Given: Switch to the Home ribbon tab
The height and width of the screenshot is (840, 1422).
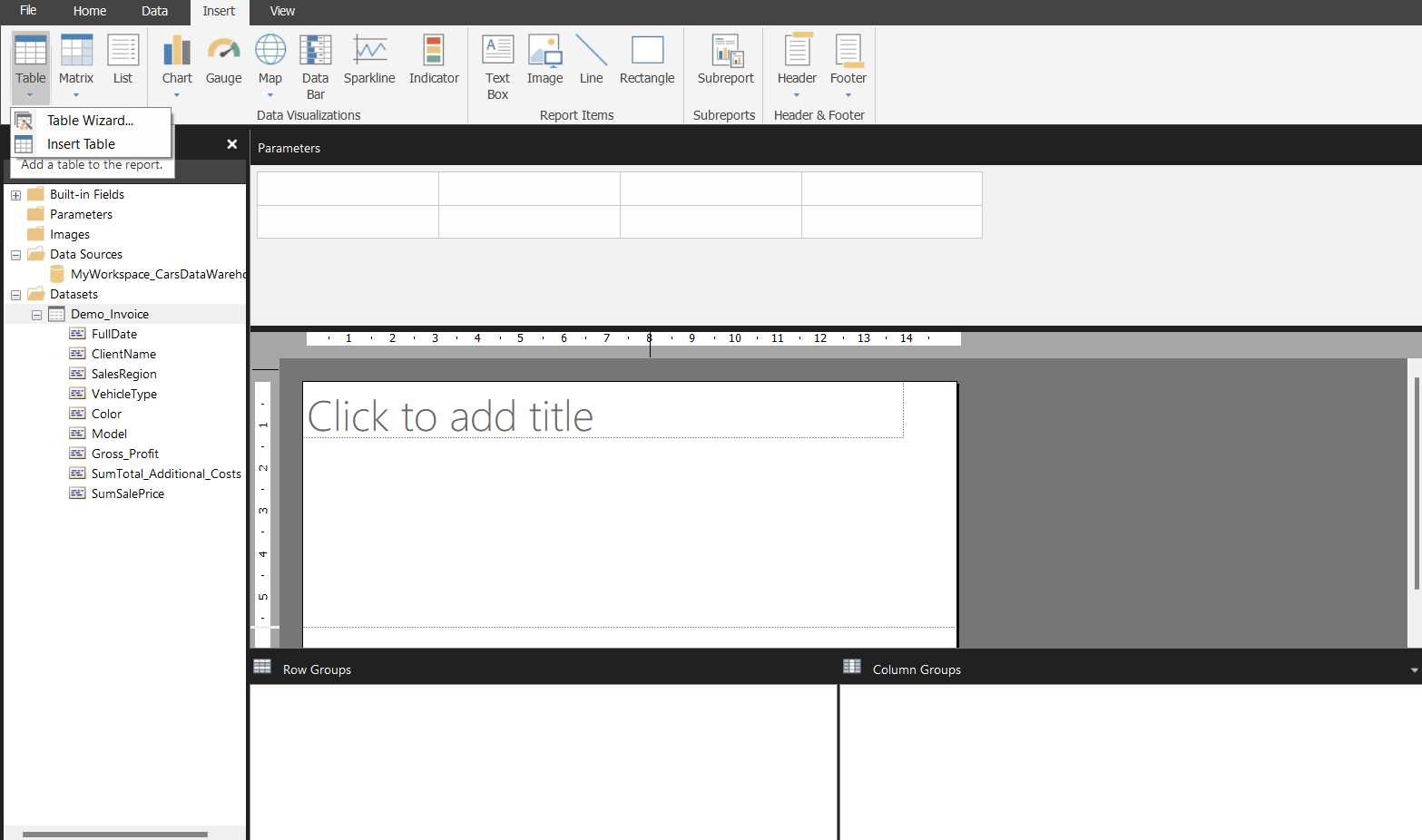Looking at the screenshot, I should coord(89,11).
